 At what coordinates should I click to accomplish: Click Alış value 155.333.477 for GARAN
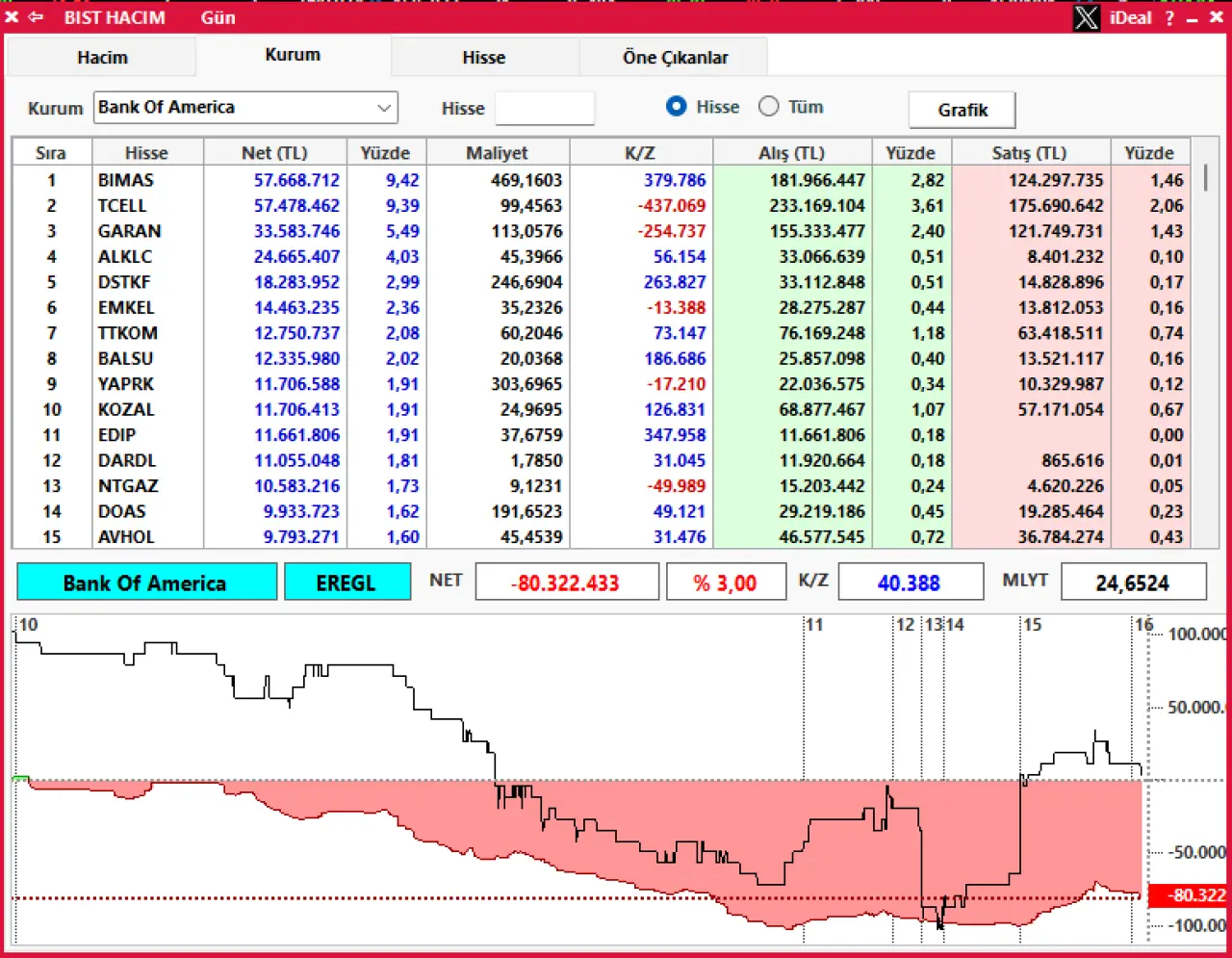(816, 231)
